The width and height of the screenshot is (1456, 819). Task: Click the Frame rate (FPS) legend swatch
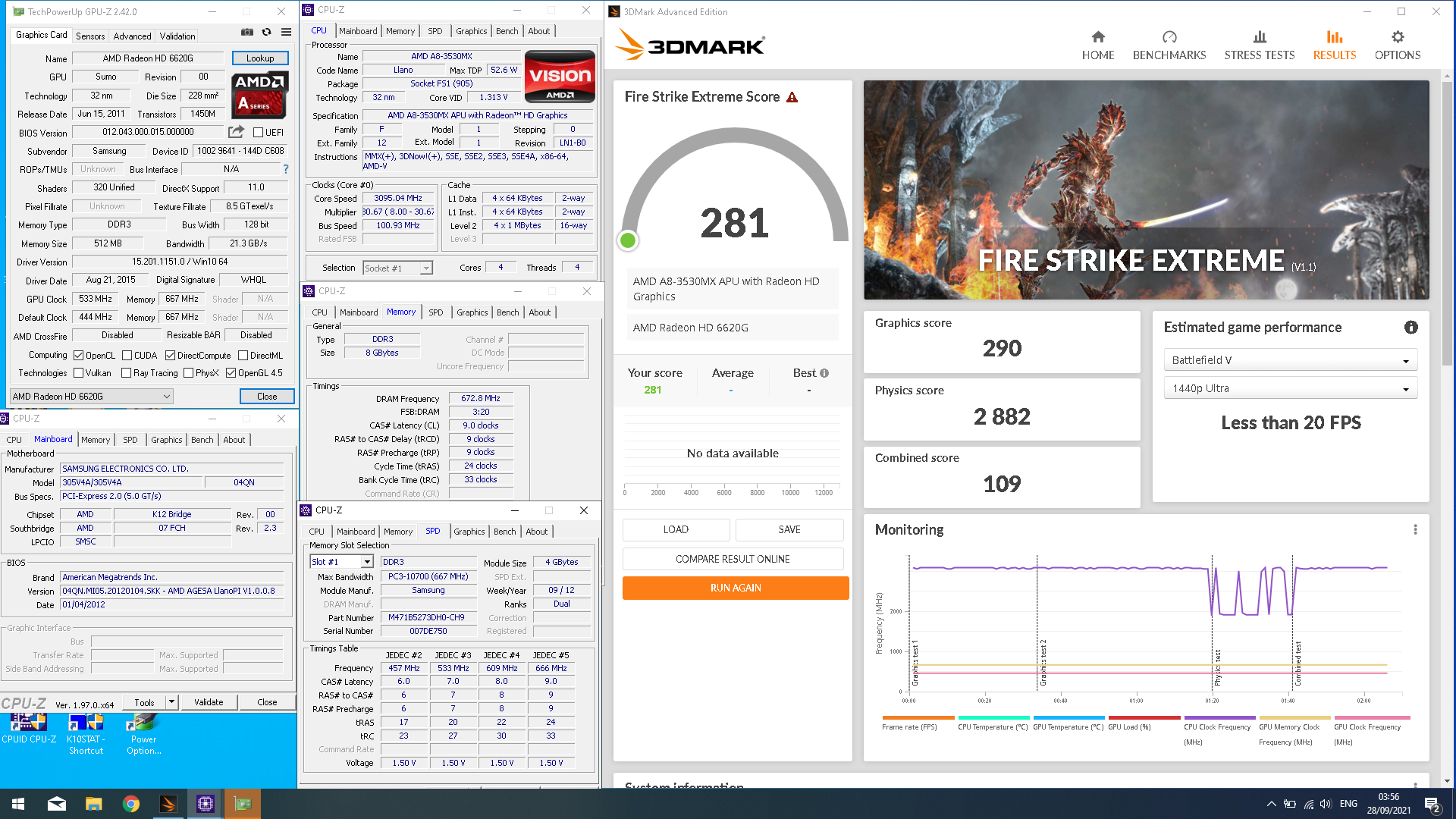tap(918, 717)
